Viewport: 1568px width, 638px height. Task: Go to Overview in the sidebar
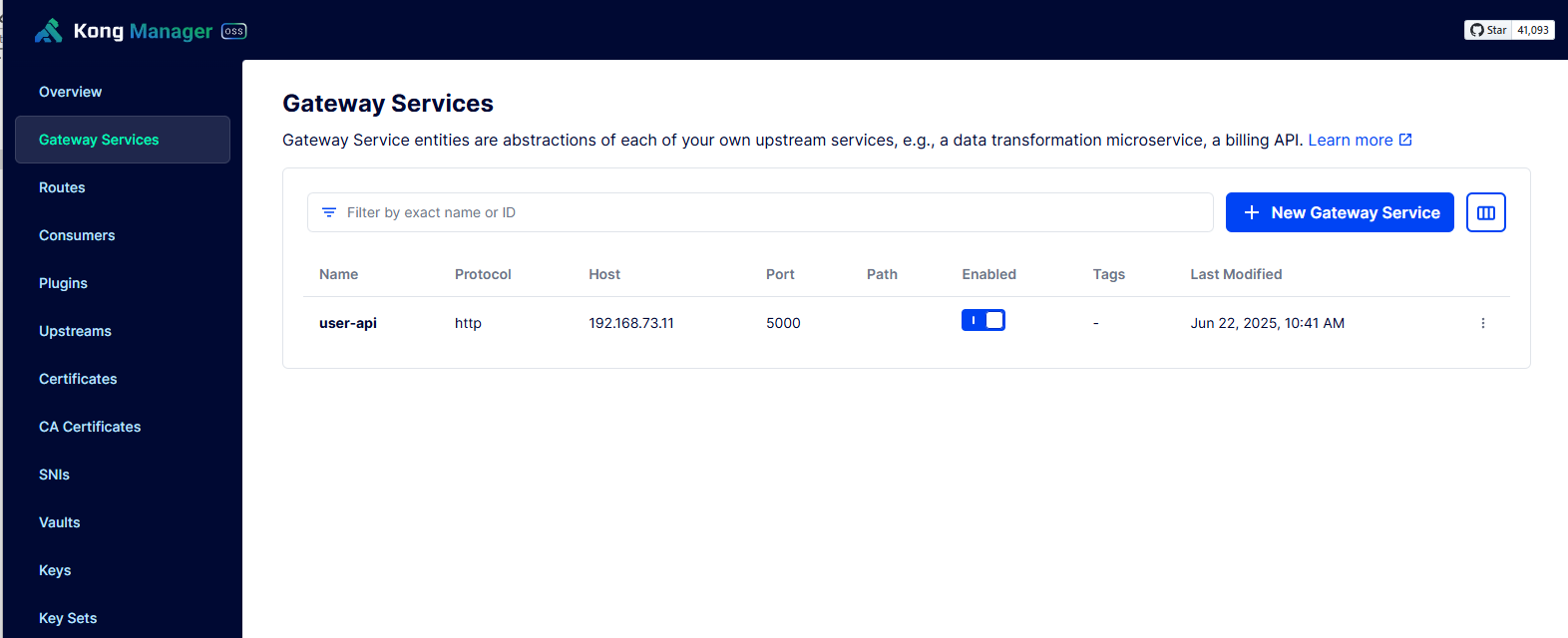pos(70,92)
